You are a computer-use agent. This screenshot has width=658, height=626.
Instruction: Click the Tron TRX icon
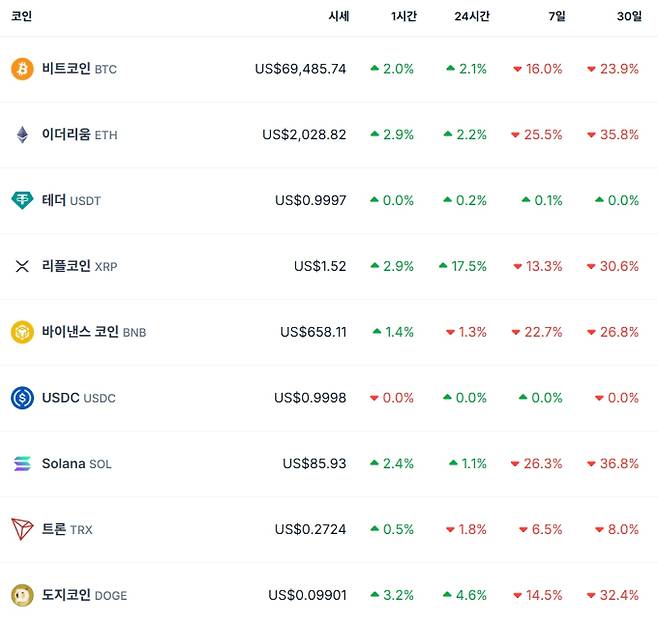(x=22, y=529)
